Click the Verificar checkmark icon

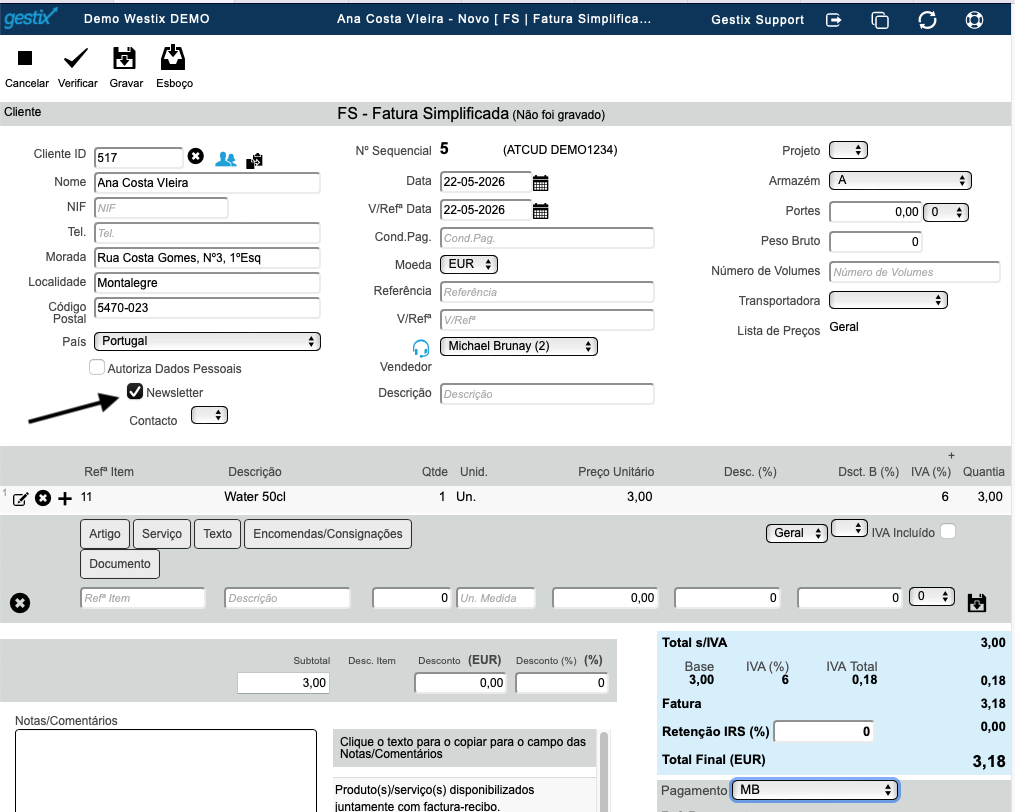pyautogui.click(x=76, y=58)
